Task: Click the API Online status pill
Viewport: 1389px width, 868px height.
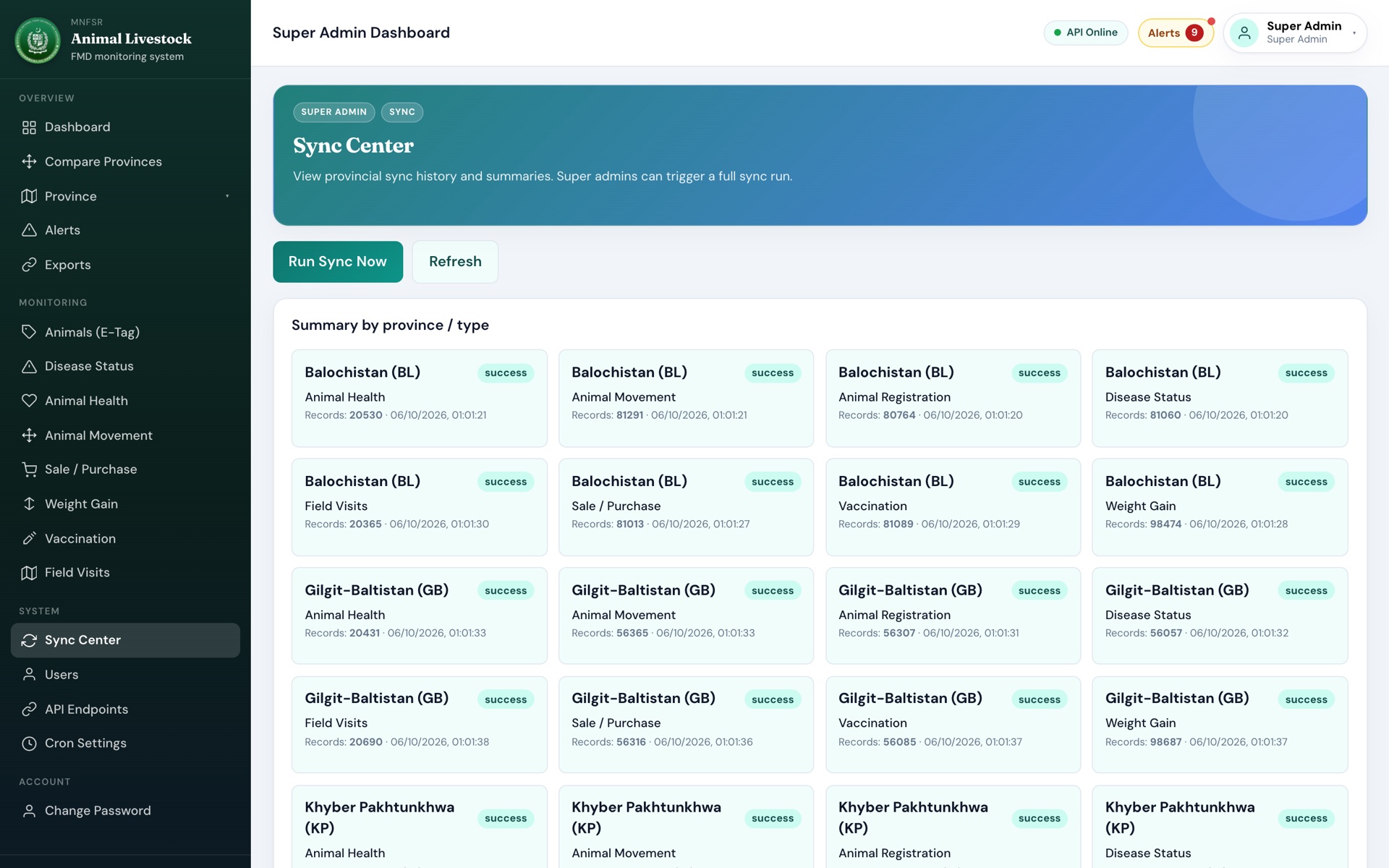Action: click(1086, 33)
